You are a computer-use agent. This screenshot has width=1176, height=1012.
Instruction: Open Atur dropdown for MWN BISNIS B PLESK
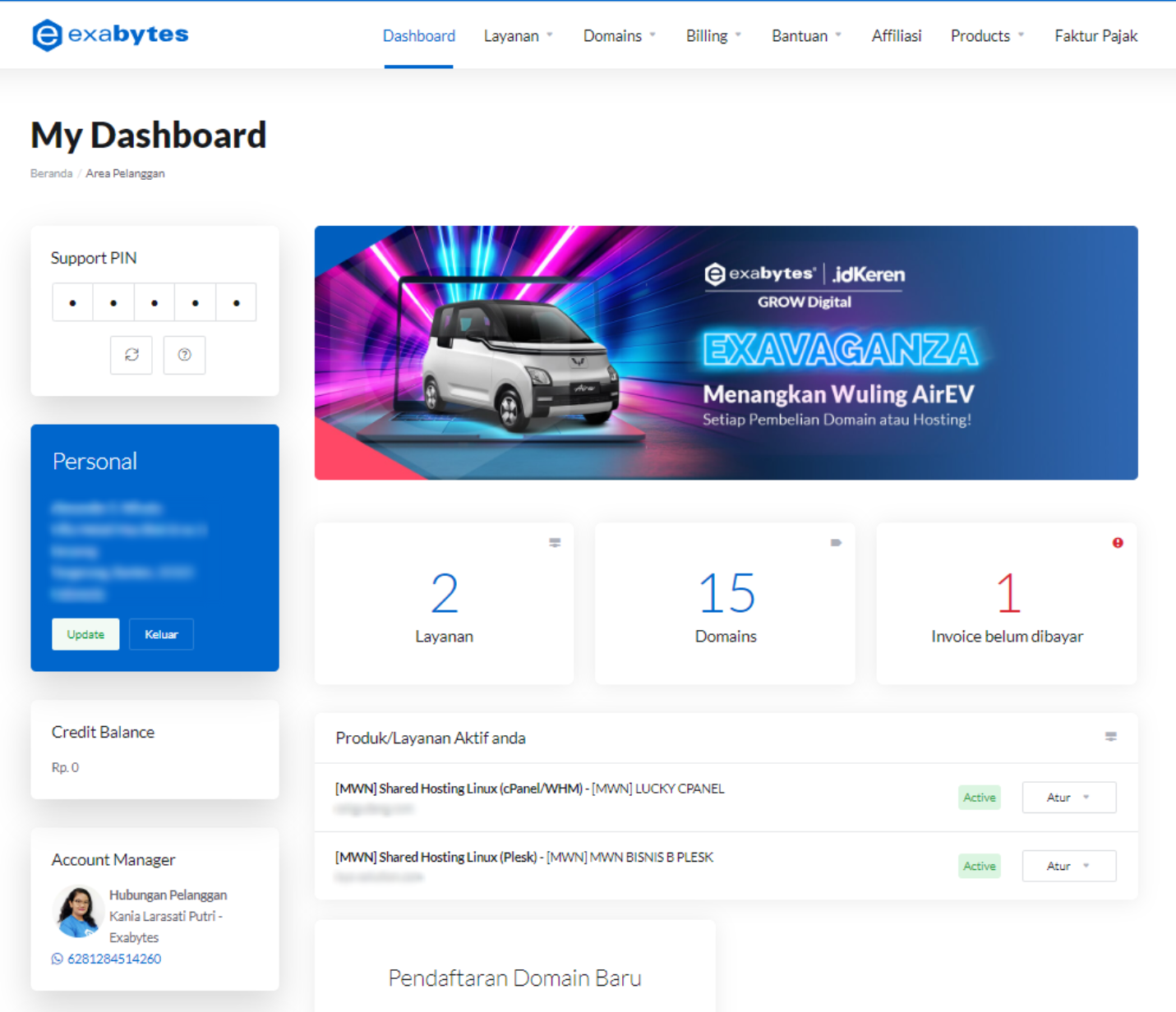coord(1069,866)
